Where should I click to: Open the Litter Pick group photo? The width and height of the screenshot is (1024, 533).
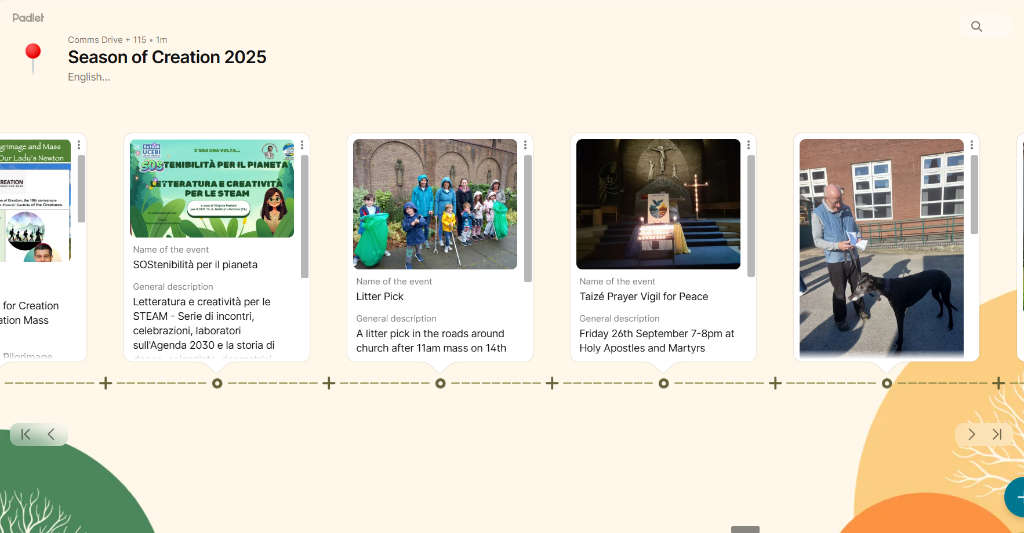(435, 204)
